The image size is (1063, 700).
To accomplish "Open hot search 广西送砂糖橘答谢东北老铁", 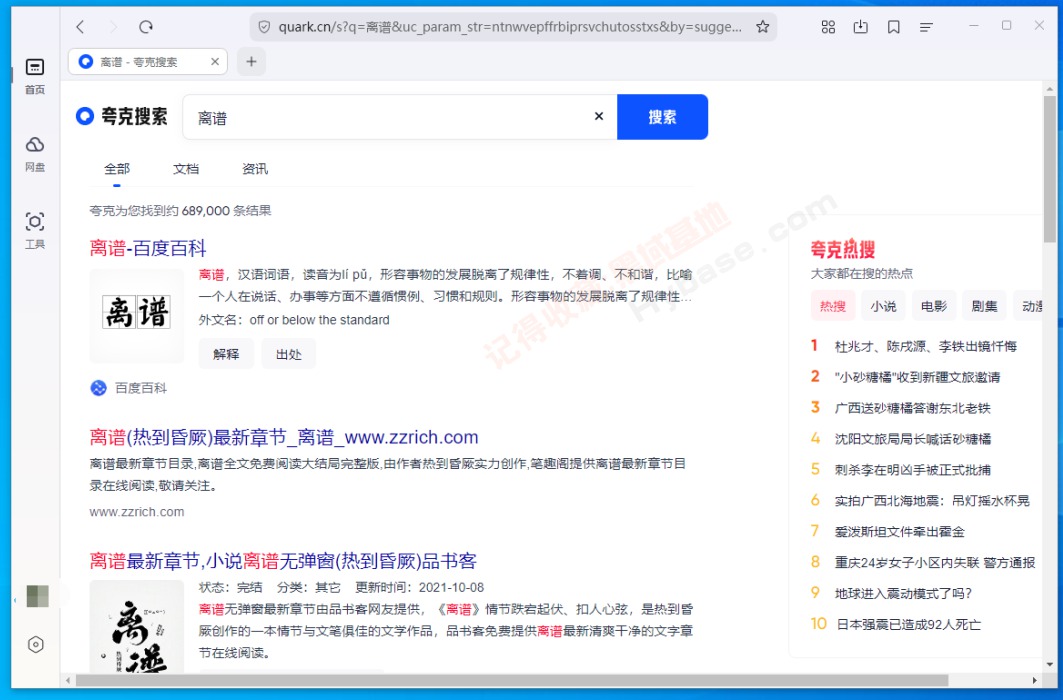I will (x=912, y=408).
